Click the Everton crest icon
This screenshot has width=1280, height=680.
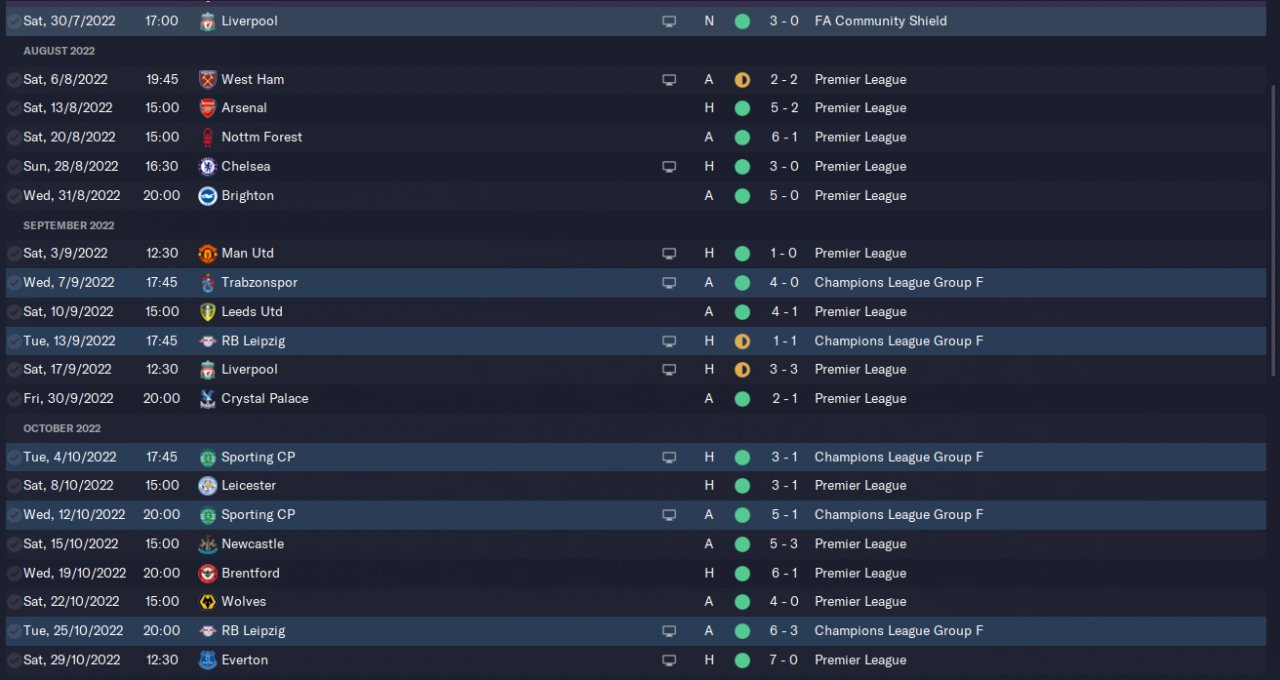click(207, 660)
